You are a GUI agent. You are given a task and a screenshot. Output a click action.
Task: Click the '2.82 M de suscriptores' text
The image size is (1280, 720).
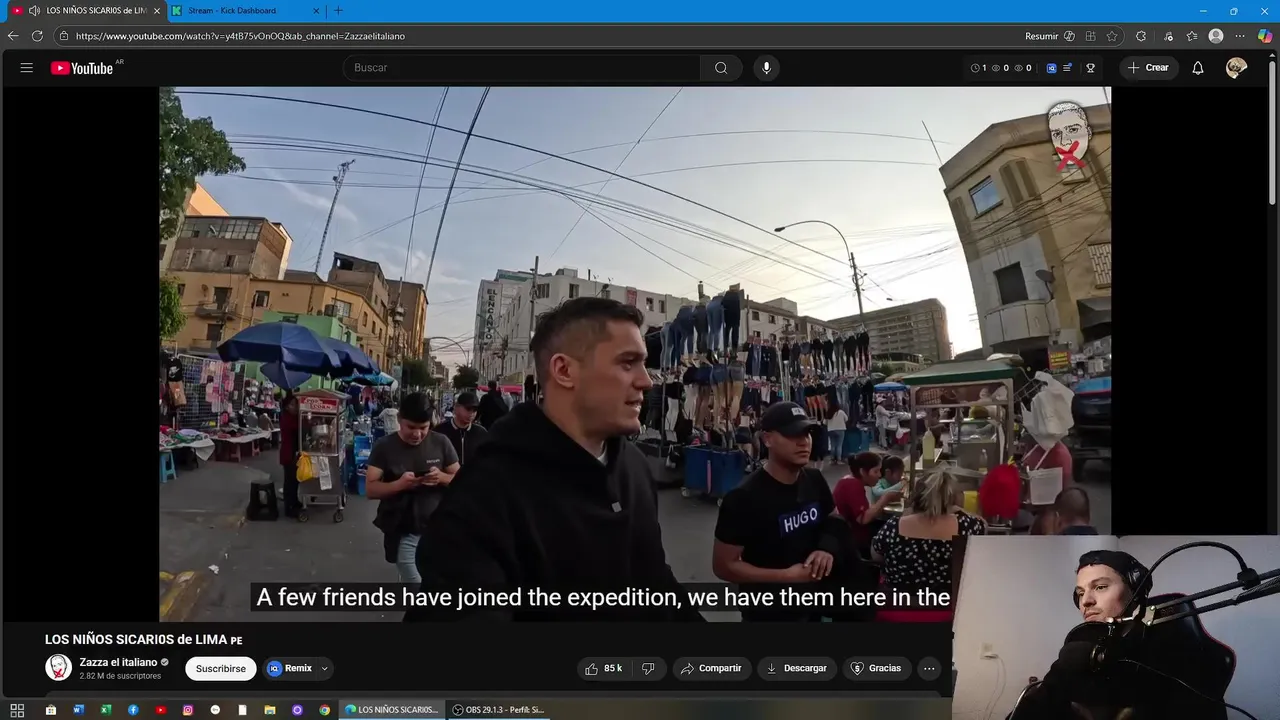coord(120,676)
